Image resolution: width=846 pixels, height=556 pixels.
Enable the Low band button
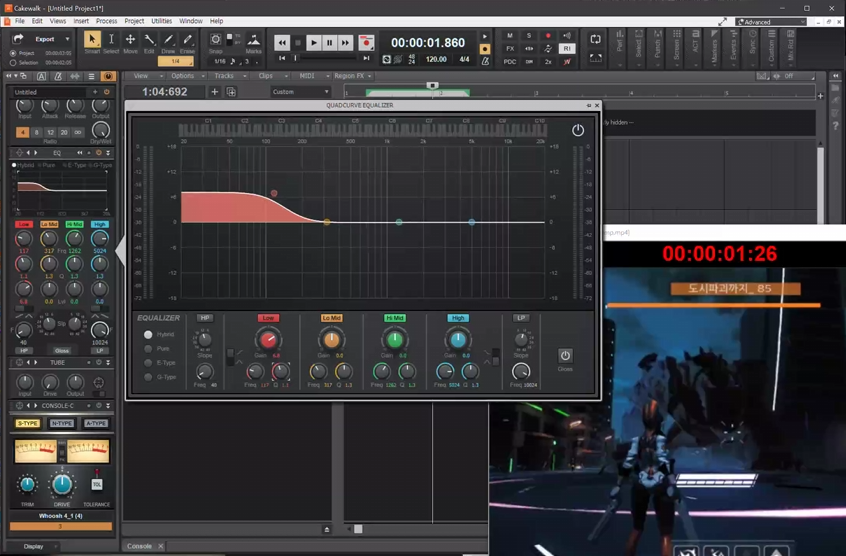pos(268,318)
